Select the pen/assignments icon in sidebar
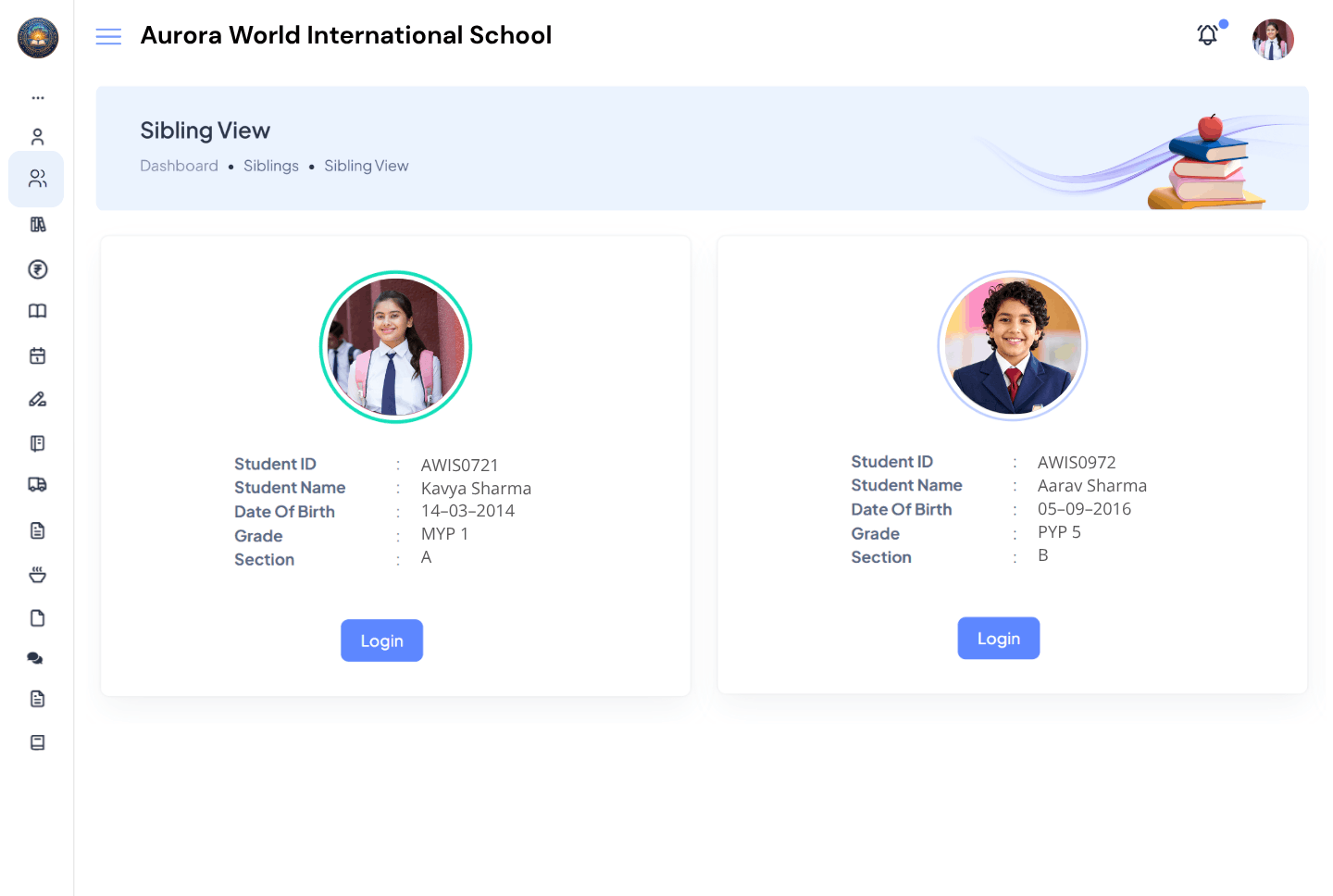The image size is (1333, 896). pos(36,398)
